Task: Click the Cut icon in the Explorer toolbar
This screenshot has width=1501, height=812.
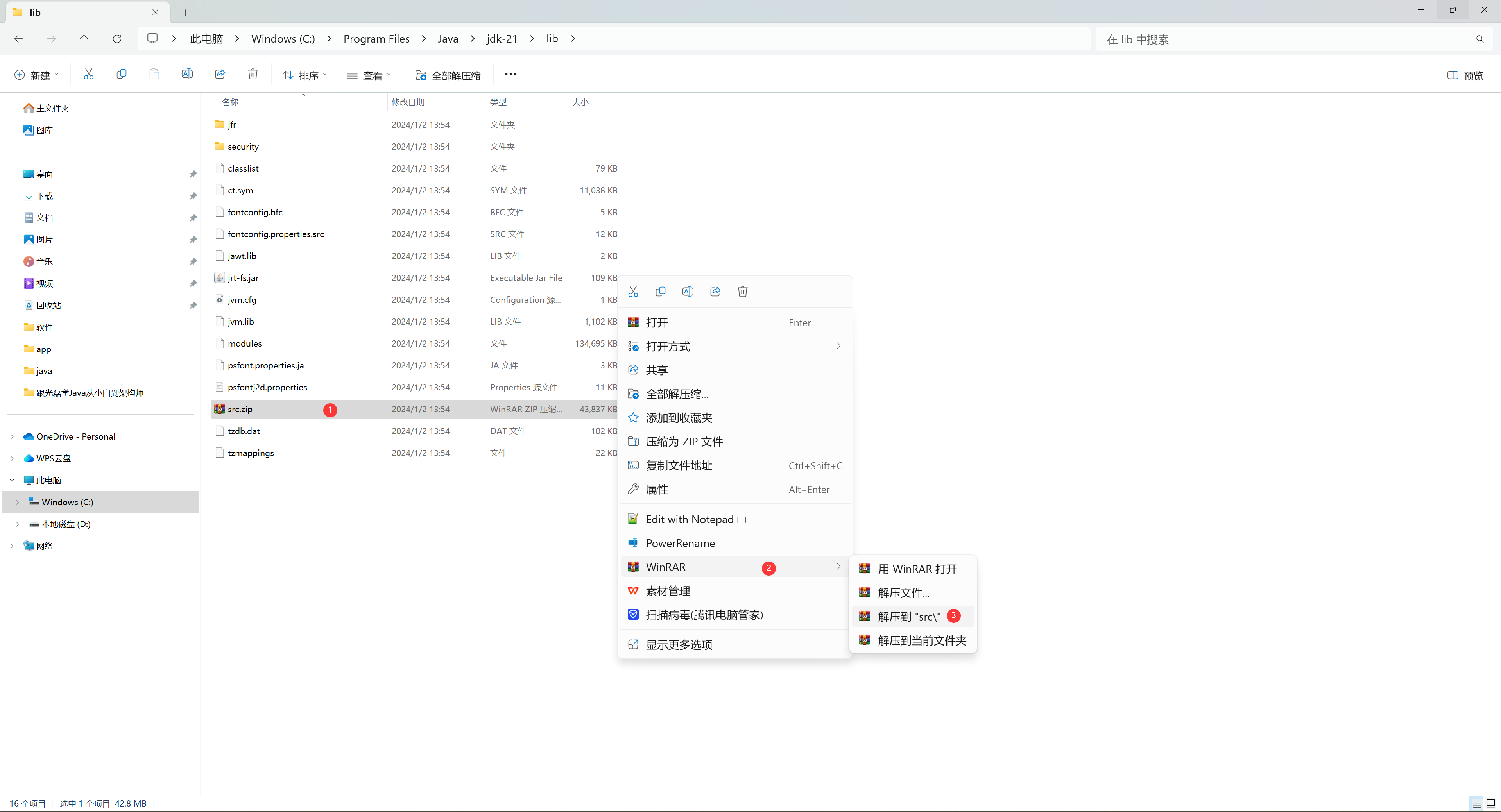Action: click(89, 74)
